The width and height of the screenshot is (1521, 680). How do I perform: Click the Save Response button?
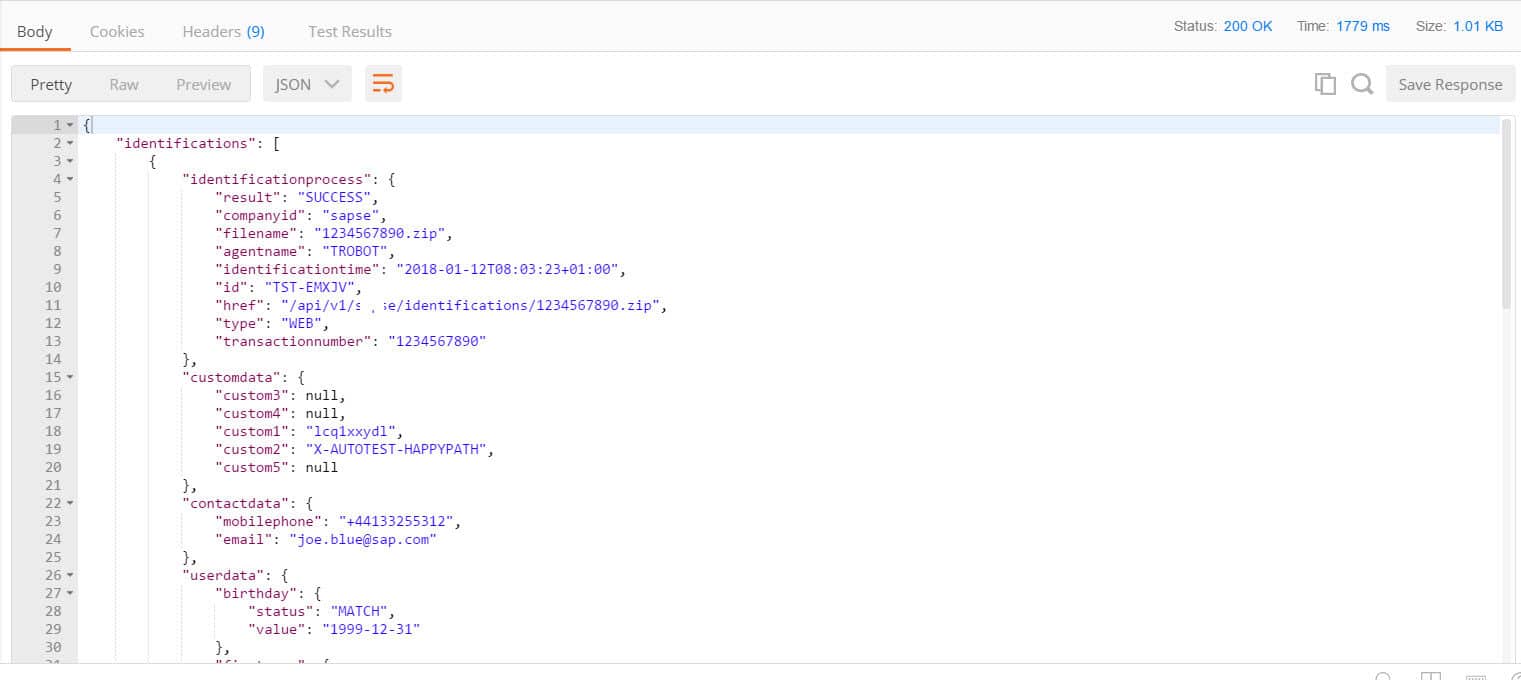tap(1449, 85)
